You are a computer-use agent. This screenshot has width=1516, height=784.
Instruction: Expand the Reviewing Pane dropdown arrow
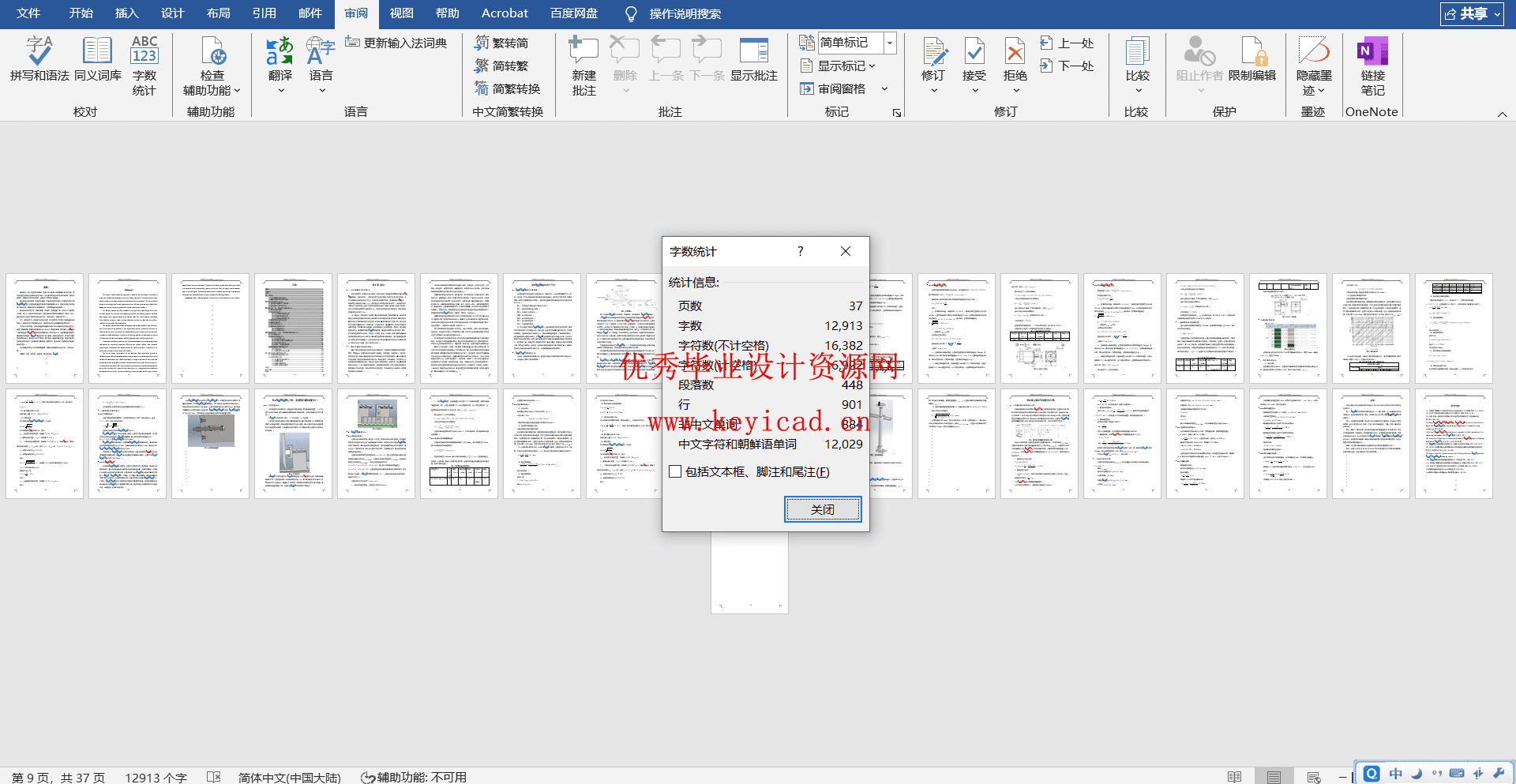885,88
